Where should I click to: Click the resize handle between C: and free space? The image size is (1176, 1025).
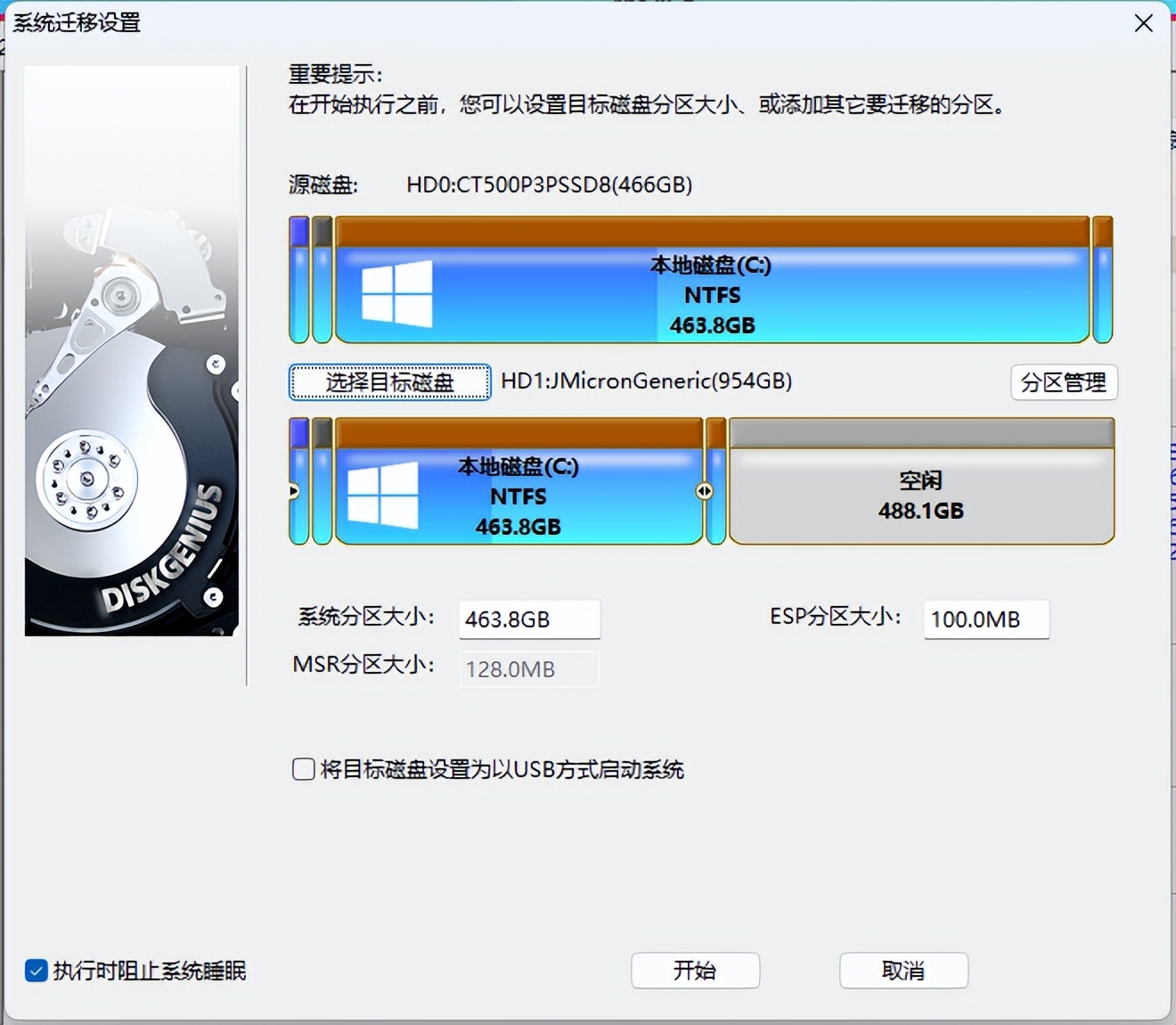tap(705, 489)
